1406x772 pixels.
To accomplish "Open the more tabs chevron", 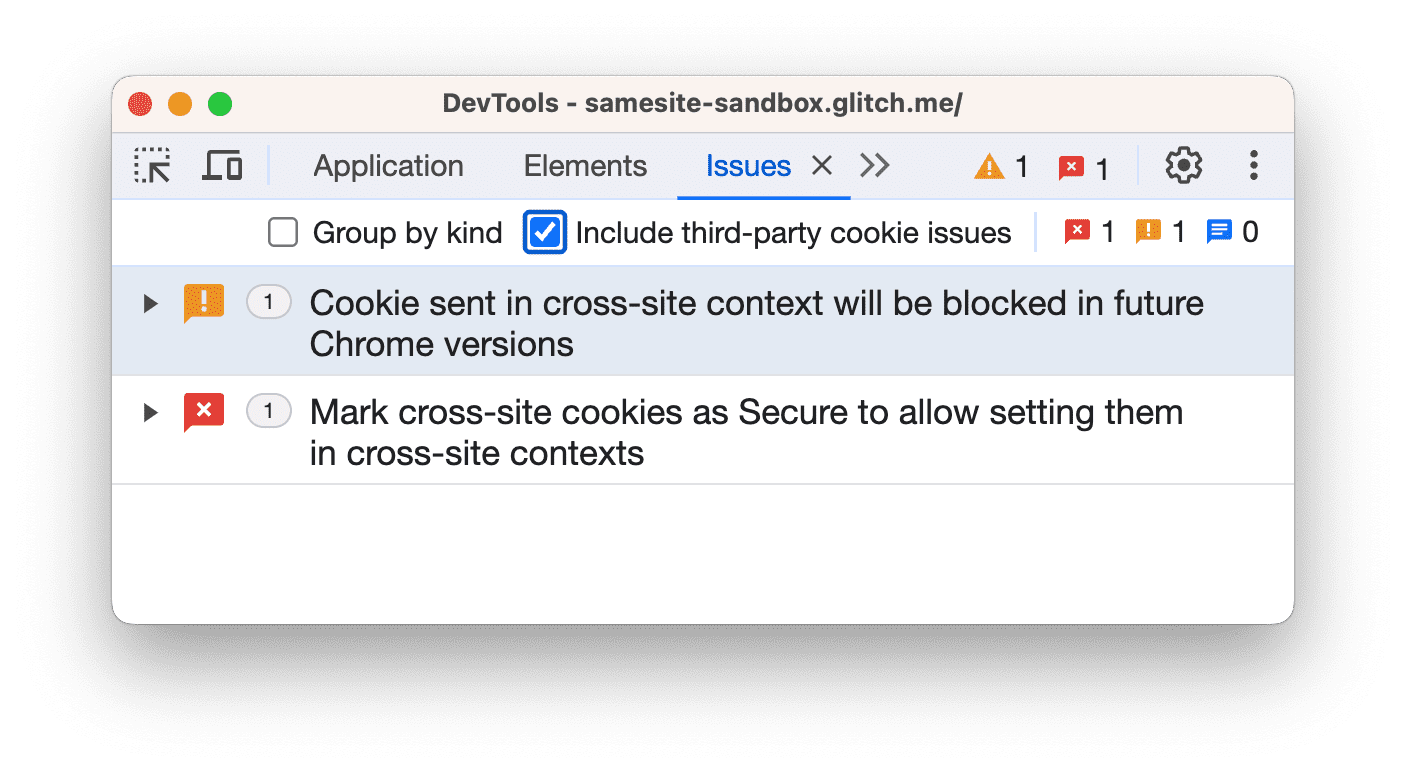I will coord(874,165).
